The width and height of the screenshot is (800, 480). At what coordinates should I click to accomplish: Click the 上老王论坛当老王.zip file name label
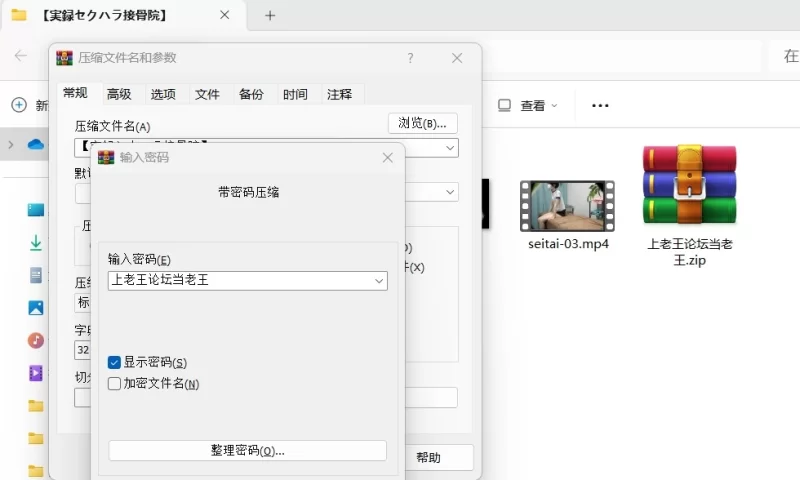(x=690, y=252)
